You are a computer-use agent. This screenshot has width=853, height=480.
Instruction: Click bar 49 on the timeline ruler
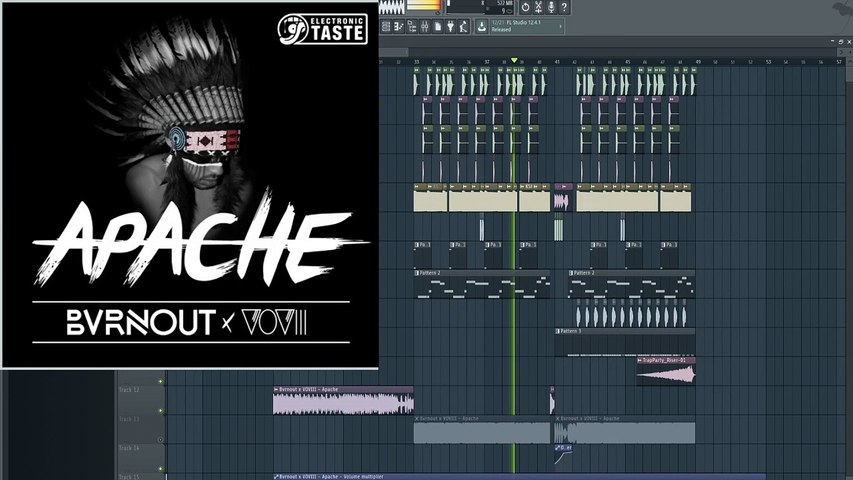(x=698, y=62)
